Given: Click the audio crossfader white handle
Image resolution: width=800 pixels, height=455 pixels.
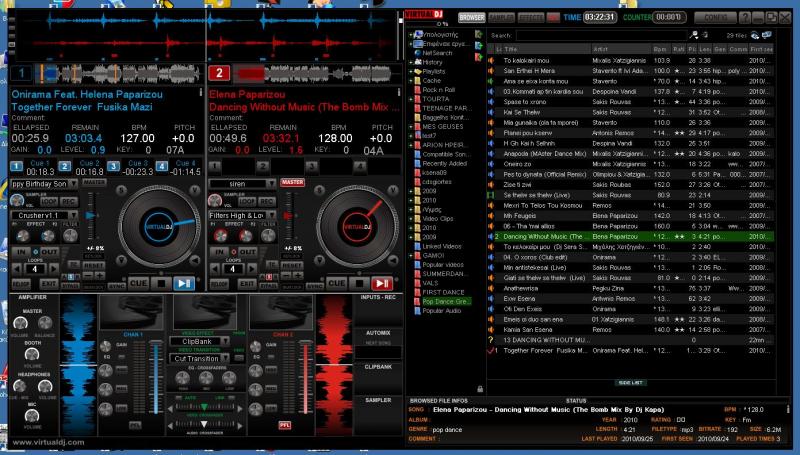Looking at the screenshot, I should point(204,424).
